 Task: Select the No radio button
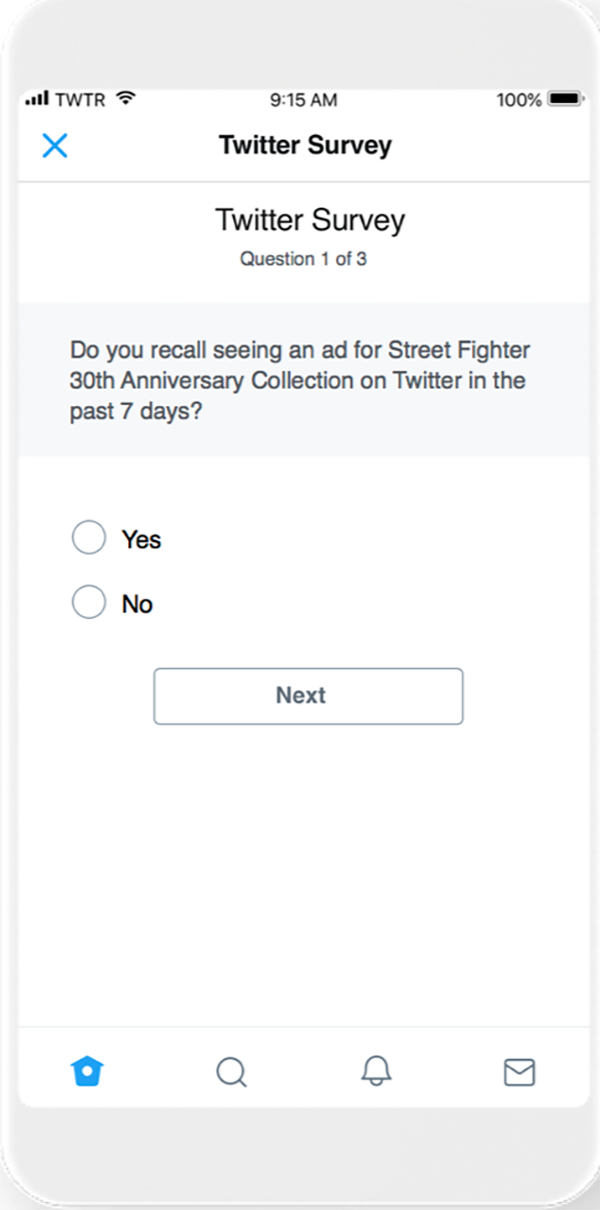click(89, 603)
